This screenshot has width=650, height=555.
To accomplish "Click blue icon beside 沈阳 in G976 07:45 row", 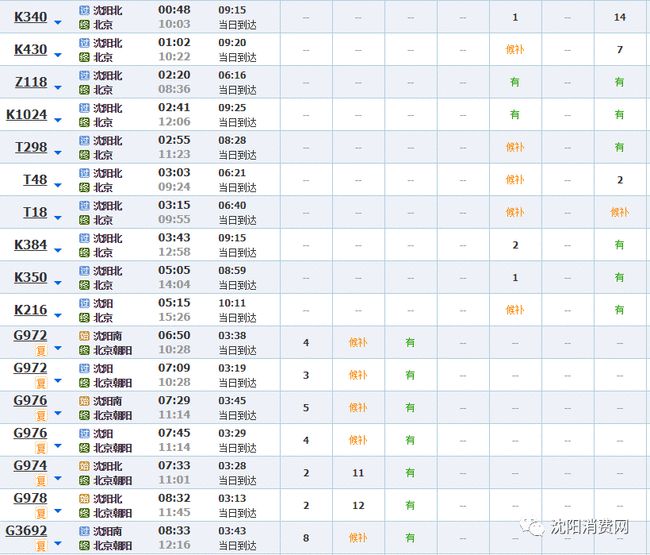I will click(x=85, y=434).
